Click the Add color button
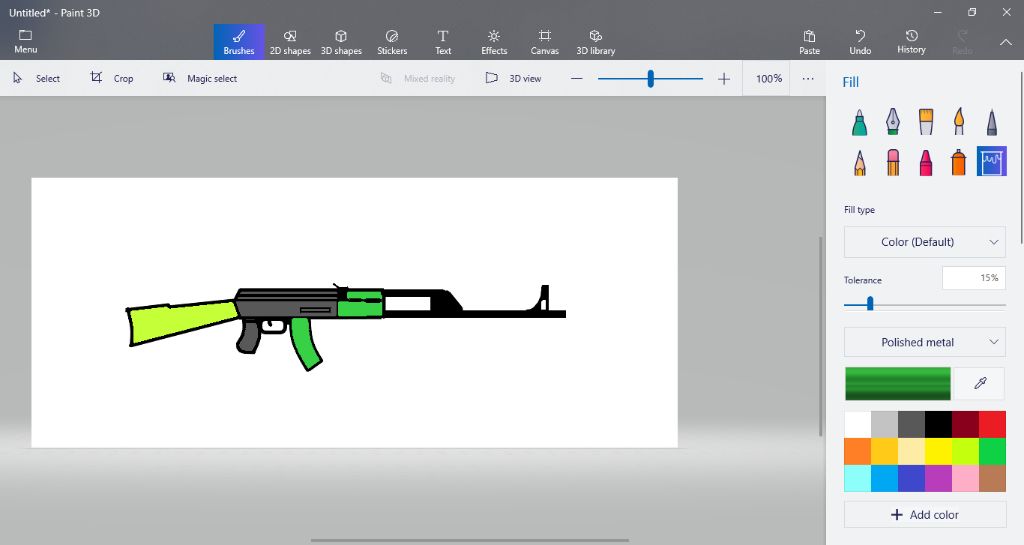1024x545 pixels. (x=925, y=514)
